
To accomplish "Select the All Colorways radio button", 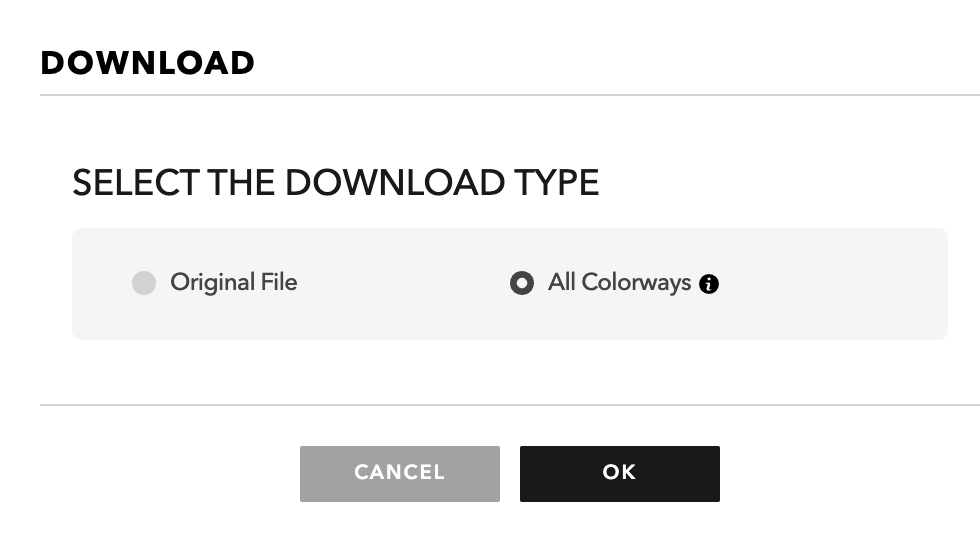I will click(x=522, y=283).
